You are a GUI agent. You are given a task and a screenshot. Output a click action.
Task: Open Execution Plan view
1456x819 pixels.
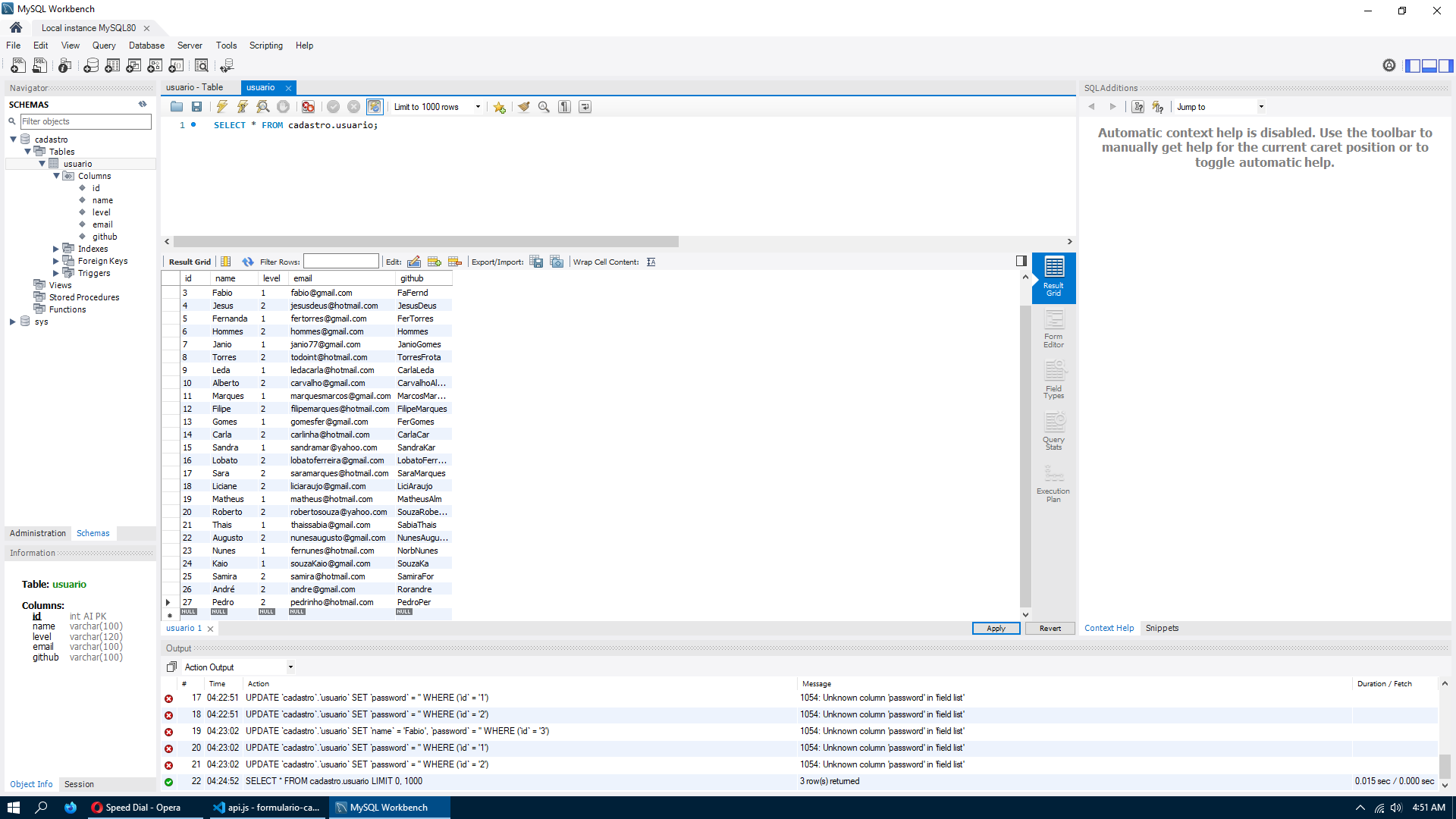1053,483
